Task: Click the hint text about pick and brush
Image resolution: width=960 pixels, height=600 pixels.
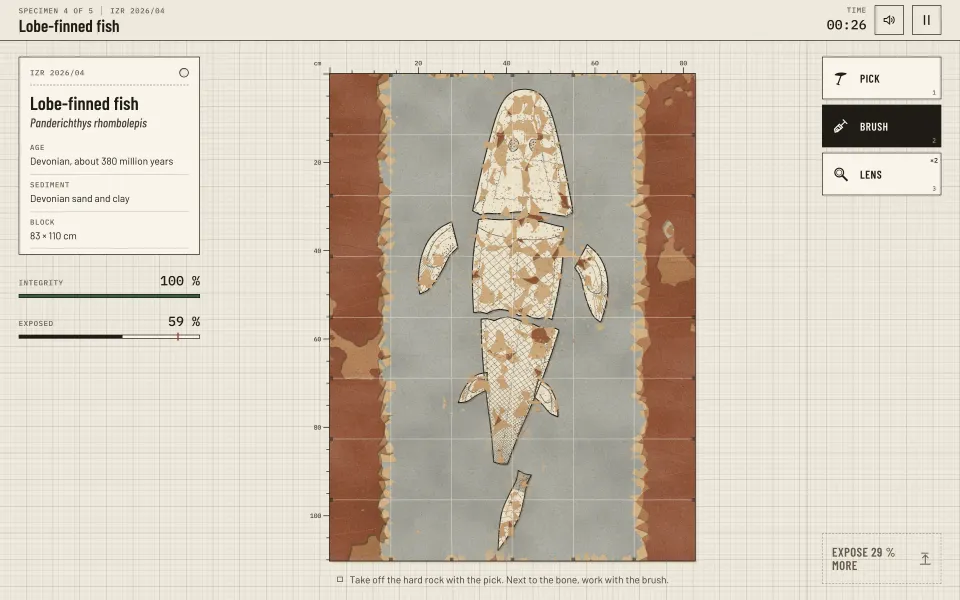Action: (x=509, y=580)
